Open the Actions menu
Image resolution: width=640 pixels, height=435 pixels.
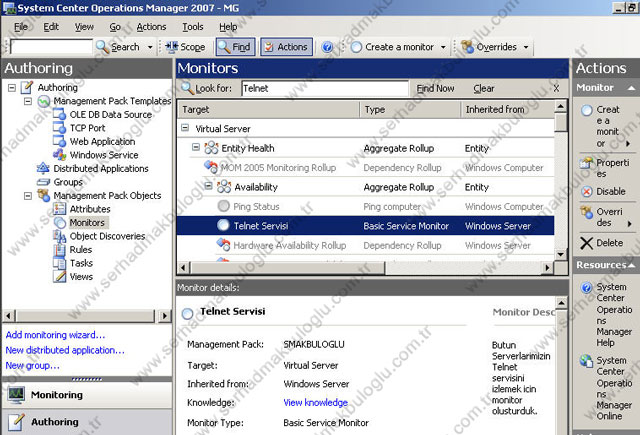pyautogui.click(x=151, y=27)
